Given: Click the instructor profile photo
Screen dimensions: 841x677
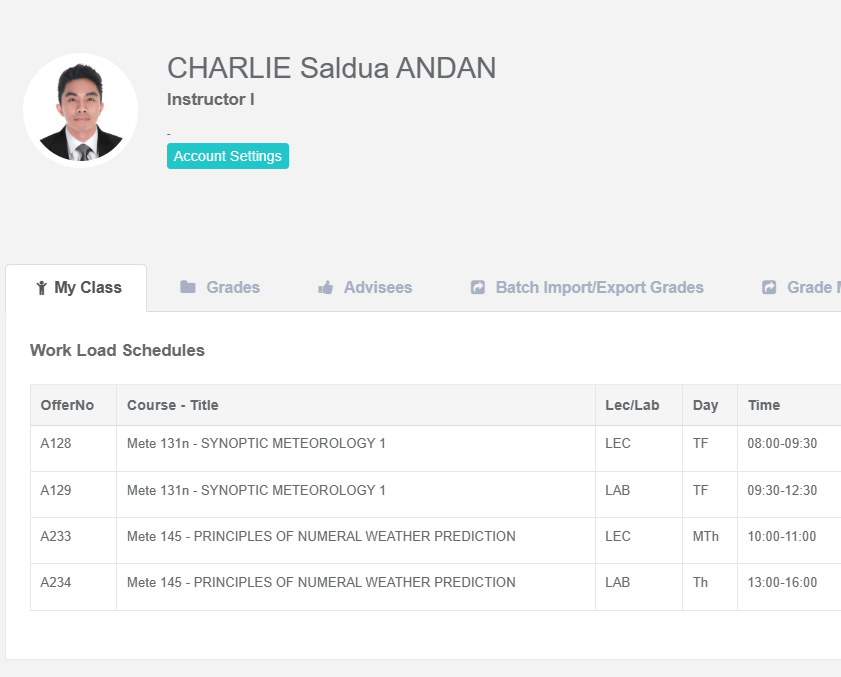Looking at the screenshot, I should coord(80,109).
